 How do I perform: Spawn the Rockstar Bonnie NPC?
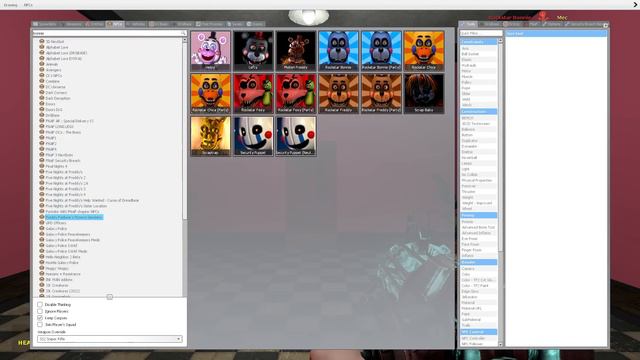(338, 51)
